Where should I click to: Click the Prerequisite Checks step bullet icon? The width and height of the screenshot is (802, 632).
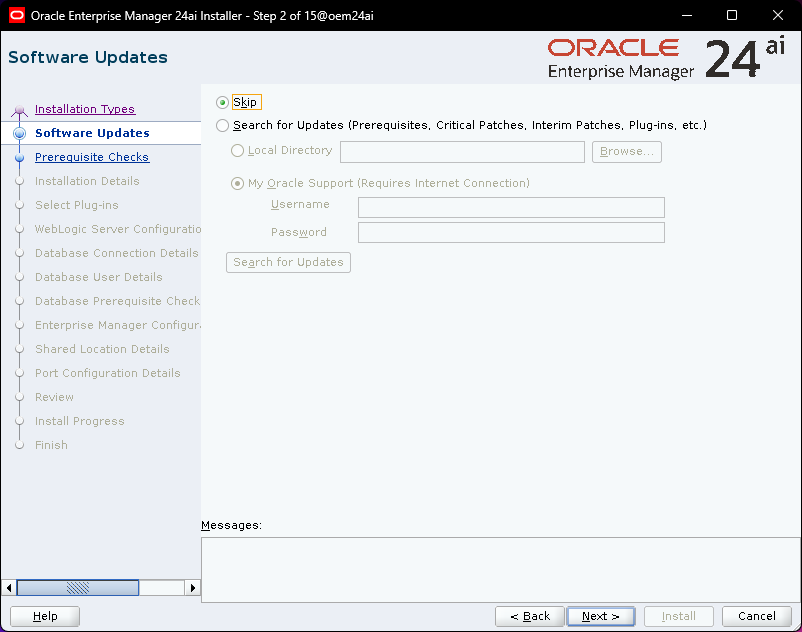point(19,157)
